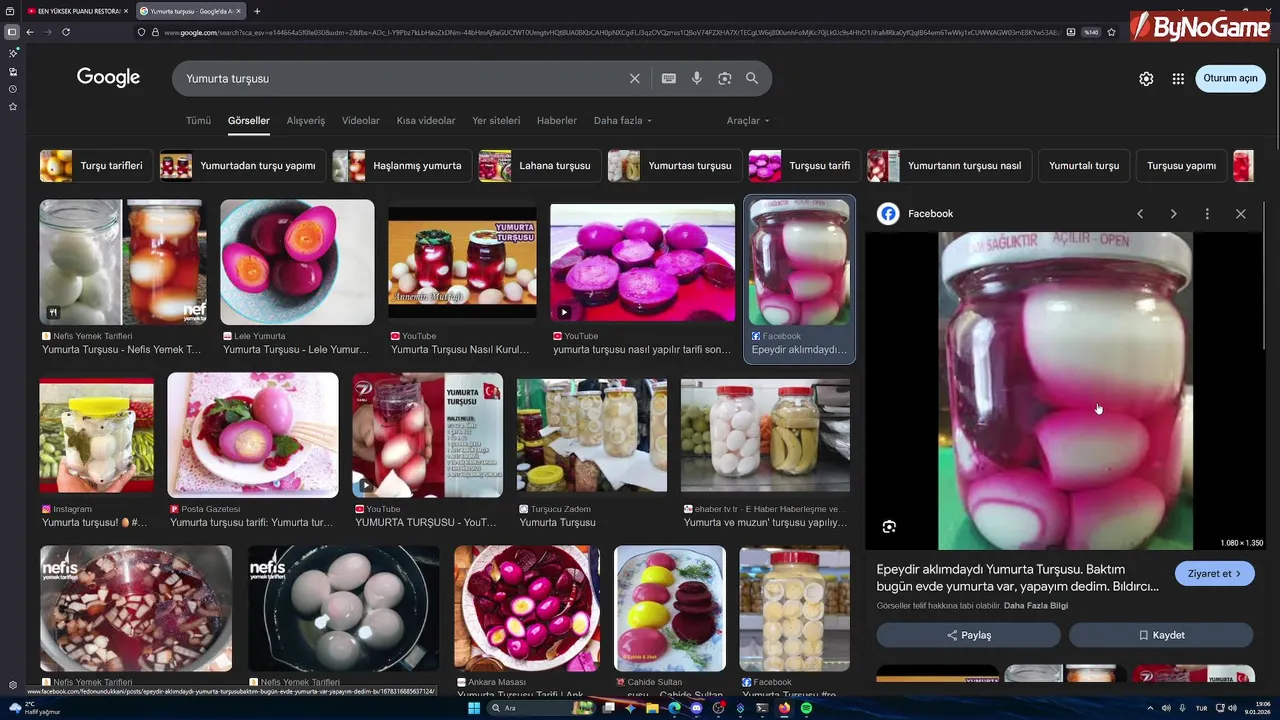
Task: Open the on-screen keyboard input tool
Action: (669, 78)
